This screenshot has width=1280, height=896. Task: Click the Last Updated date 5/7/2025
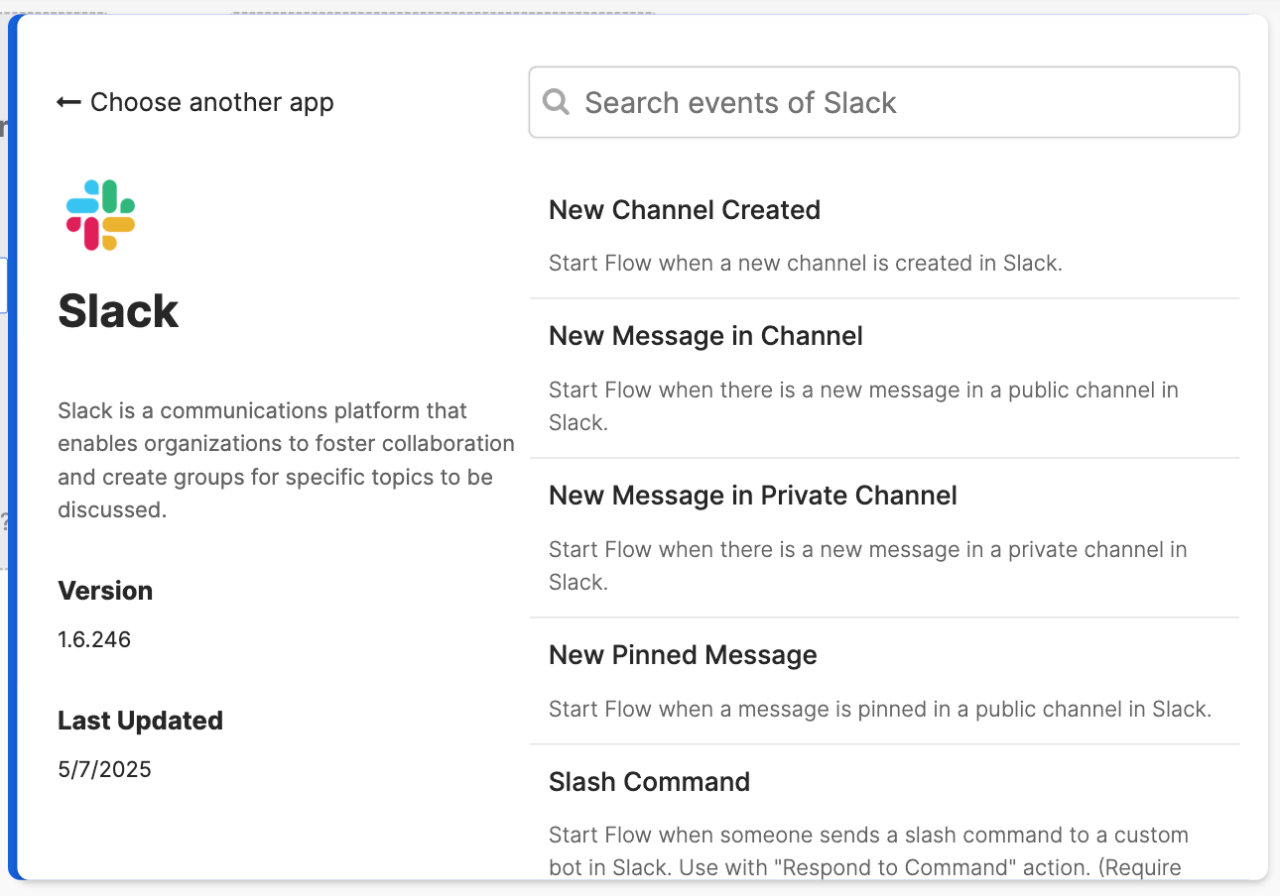click(104, 769)
